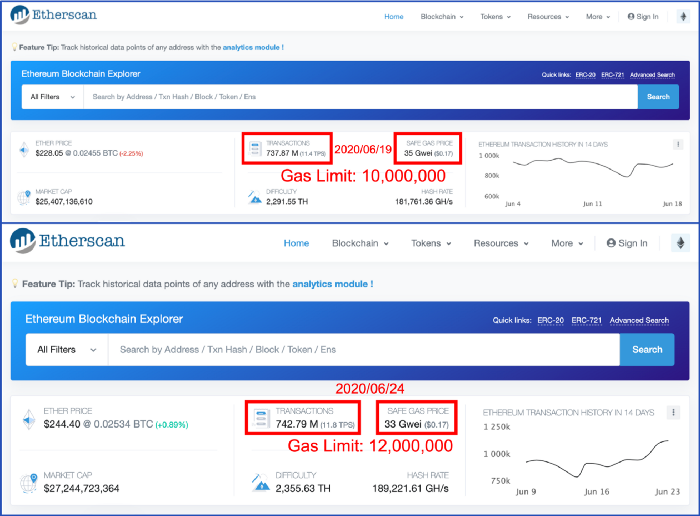Open the More menu in the lower navigation bar

567,243
